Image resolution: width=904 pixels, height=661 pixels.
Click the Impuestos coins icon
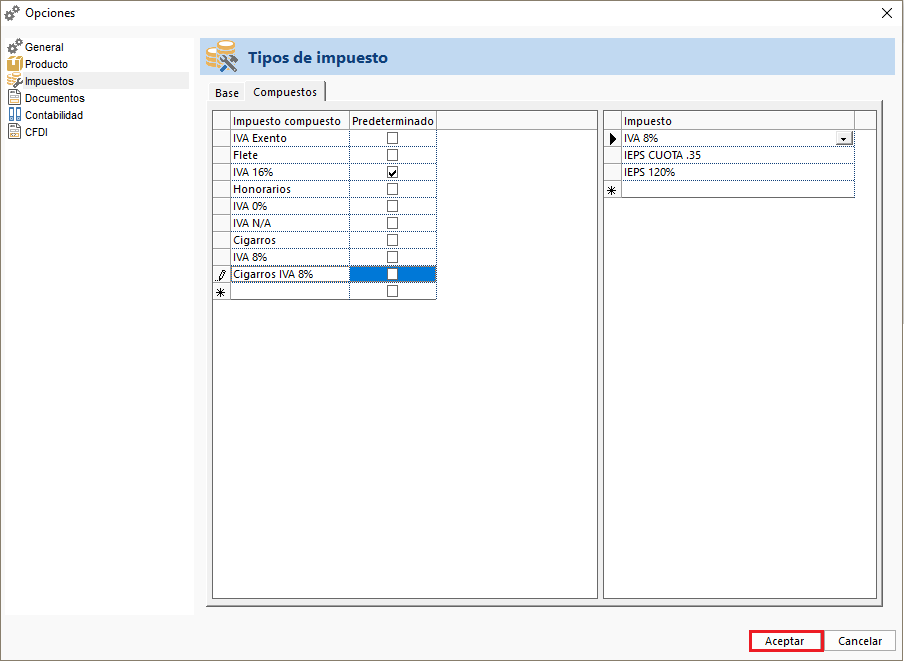point(14,81)
